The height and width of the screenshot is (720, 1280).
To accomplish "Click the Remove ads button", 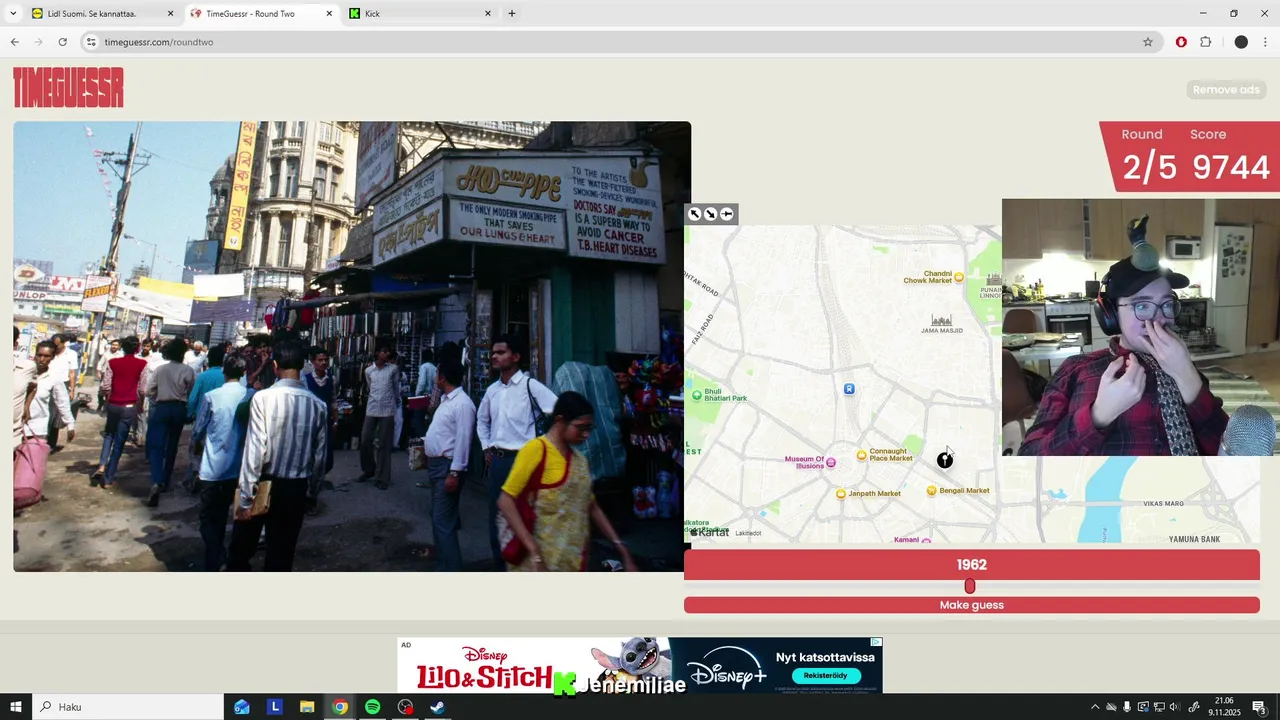I will click(1226, 90).
